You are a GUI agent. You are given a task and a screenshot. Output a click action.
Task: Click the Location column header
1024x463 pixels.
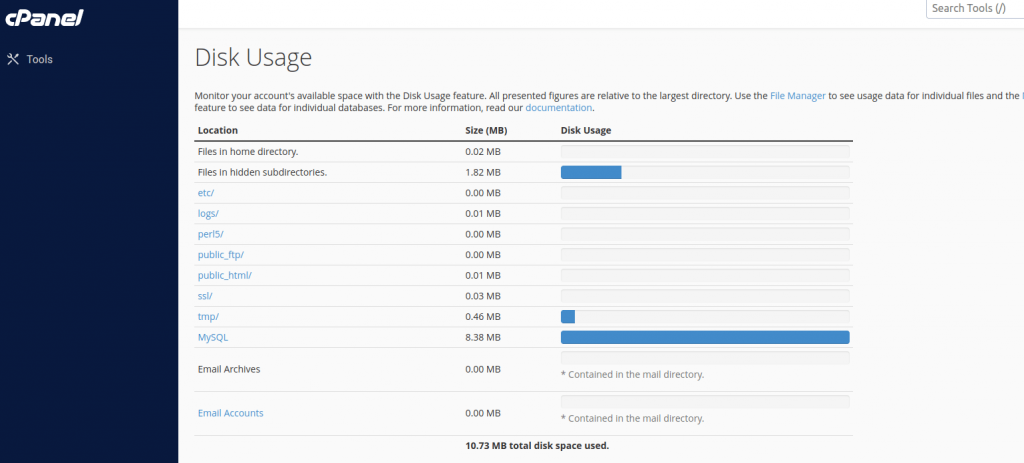point(217,131)
